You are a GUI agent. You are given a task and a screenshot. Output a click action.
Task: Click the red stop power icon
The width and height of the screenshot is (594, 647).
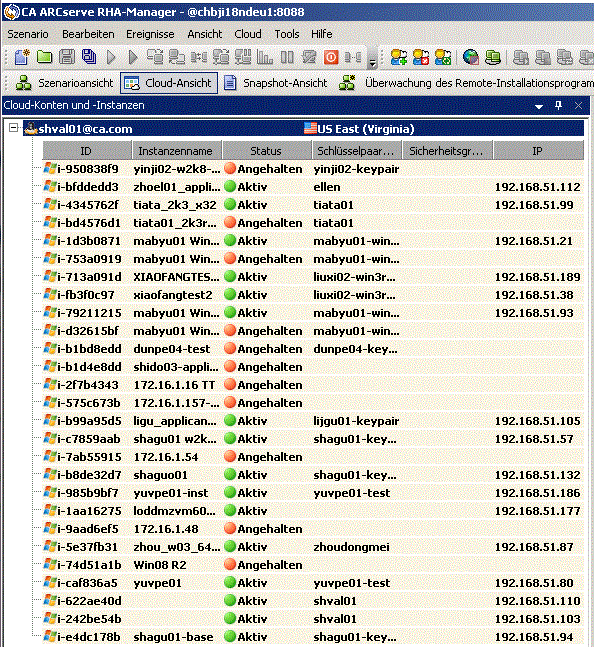tap(330, 57)
